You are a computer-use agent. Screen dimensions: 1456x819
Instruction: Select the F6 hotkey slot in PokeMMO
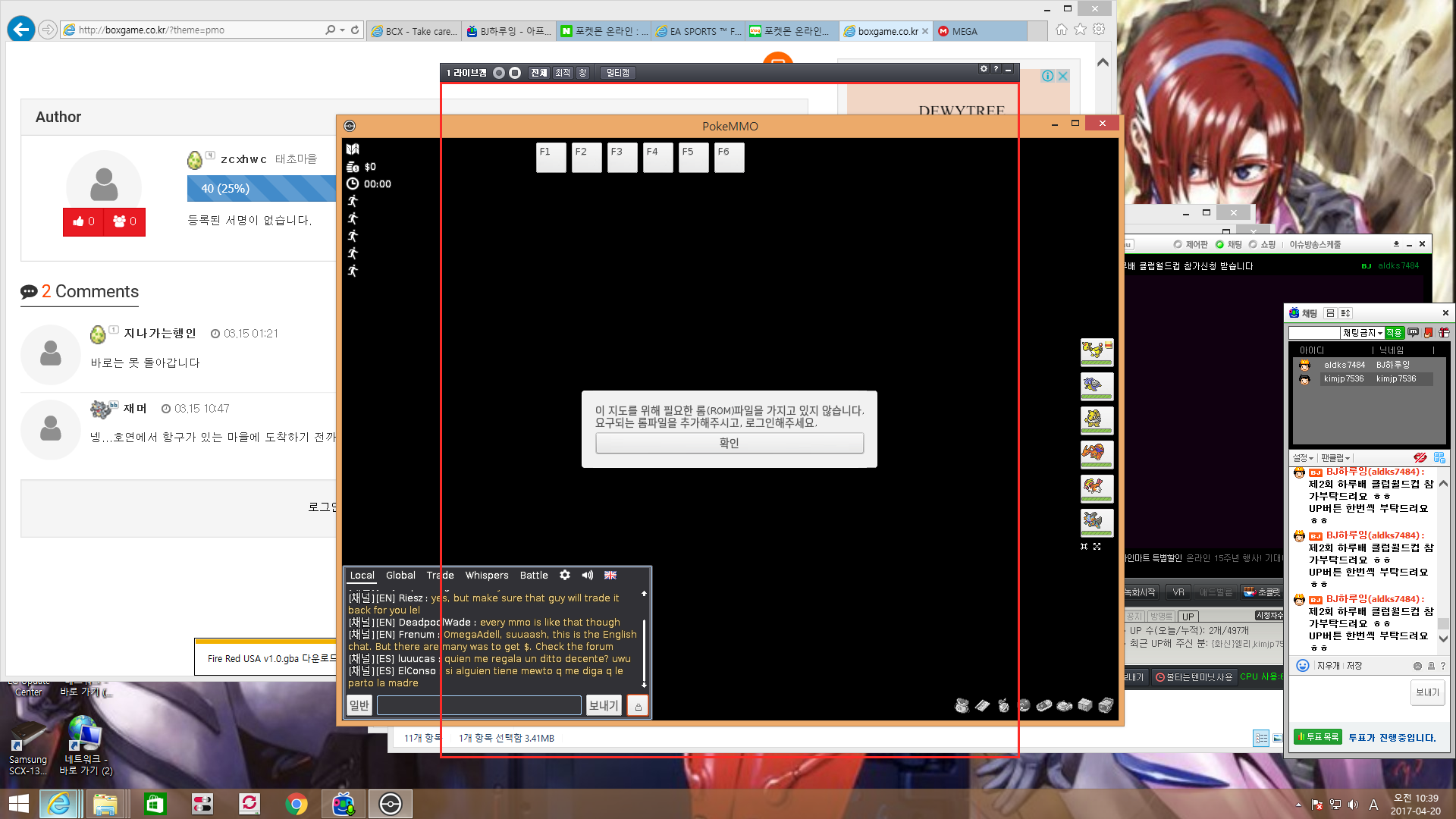729,157
